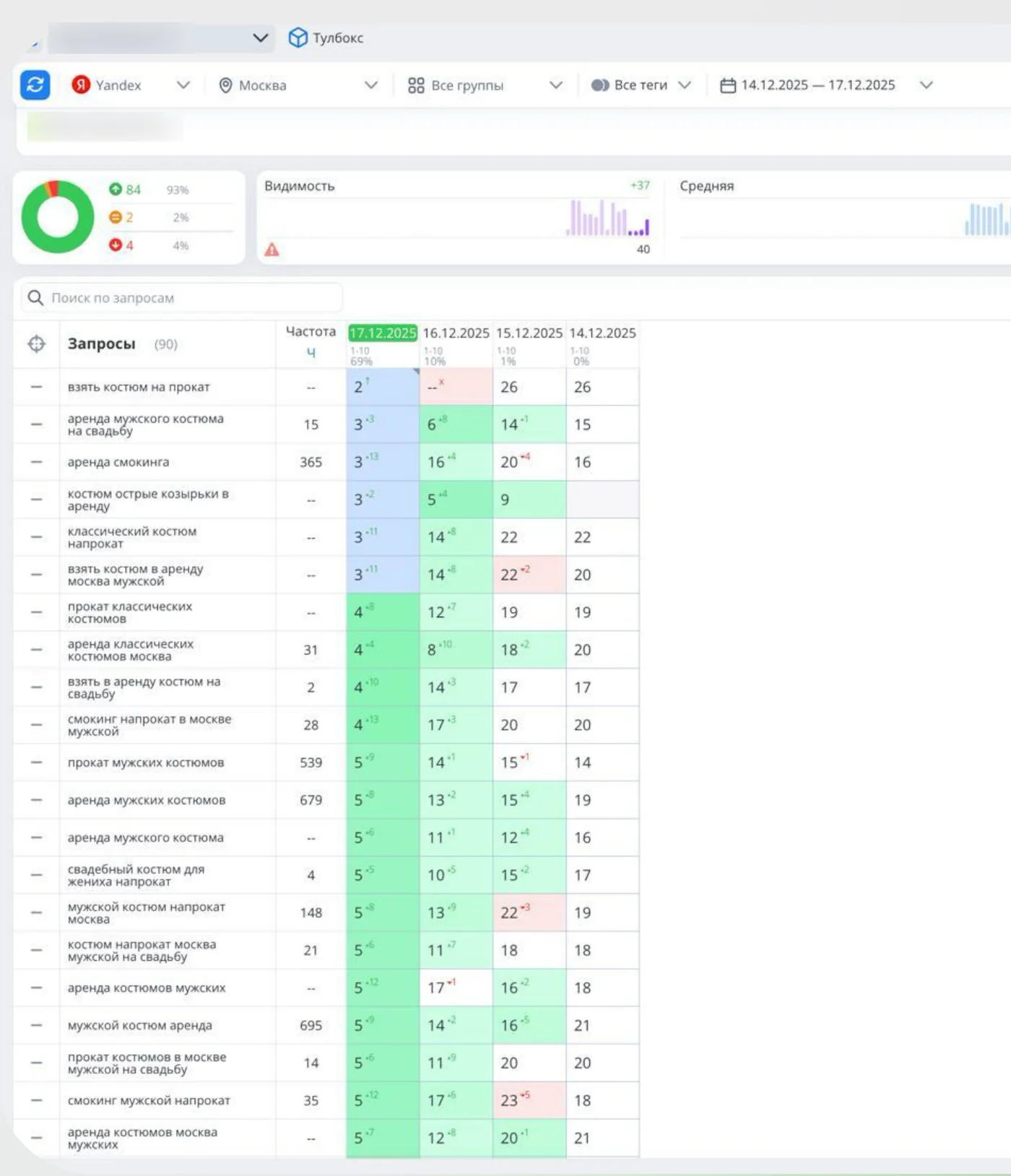Open query взять костюм на прокат
Viewport: 1011px width, 1176px height.
point(139,387)
